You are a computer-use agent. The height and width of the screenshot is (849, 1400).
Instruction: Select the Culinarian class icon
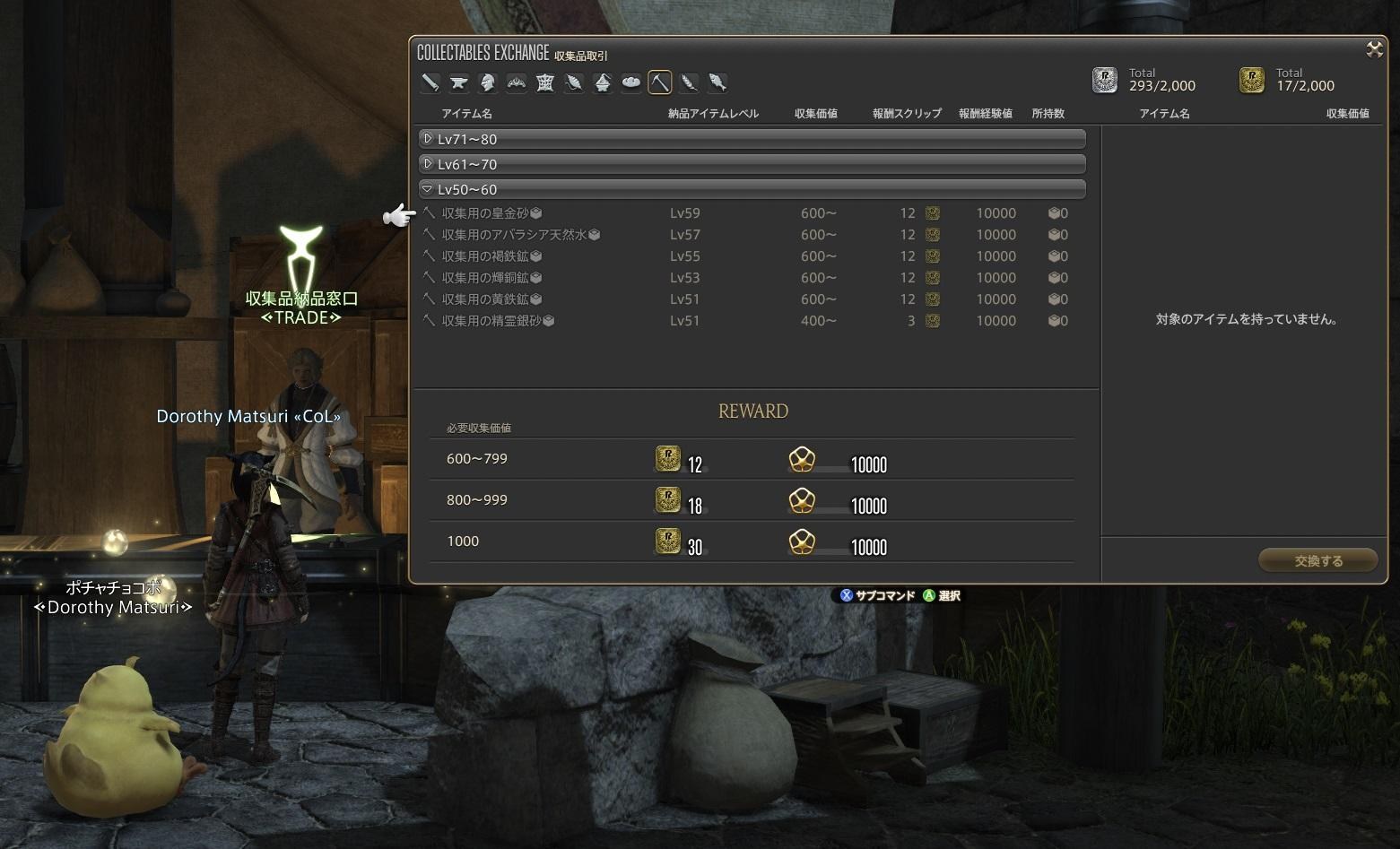point(631,82)
